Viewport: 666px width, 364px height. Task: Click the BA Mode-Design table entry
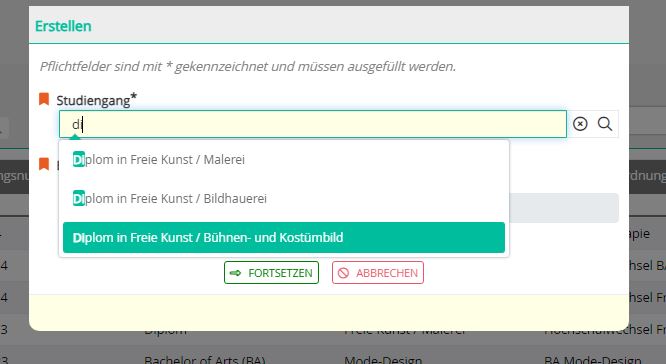(593, 360)
